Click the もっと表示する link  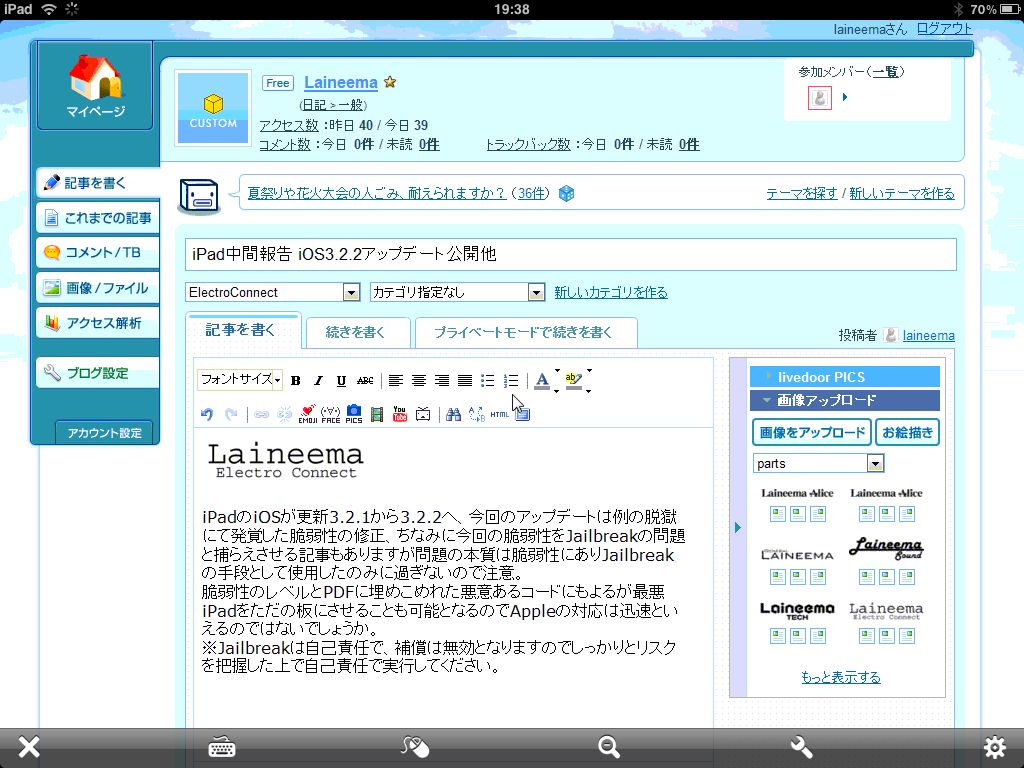point(840,677)
